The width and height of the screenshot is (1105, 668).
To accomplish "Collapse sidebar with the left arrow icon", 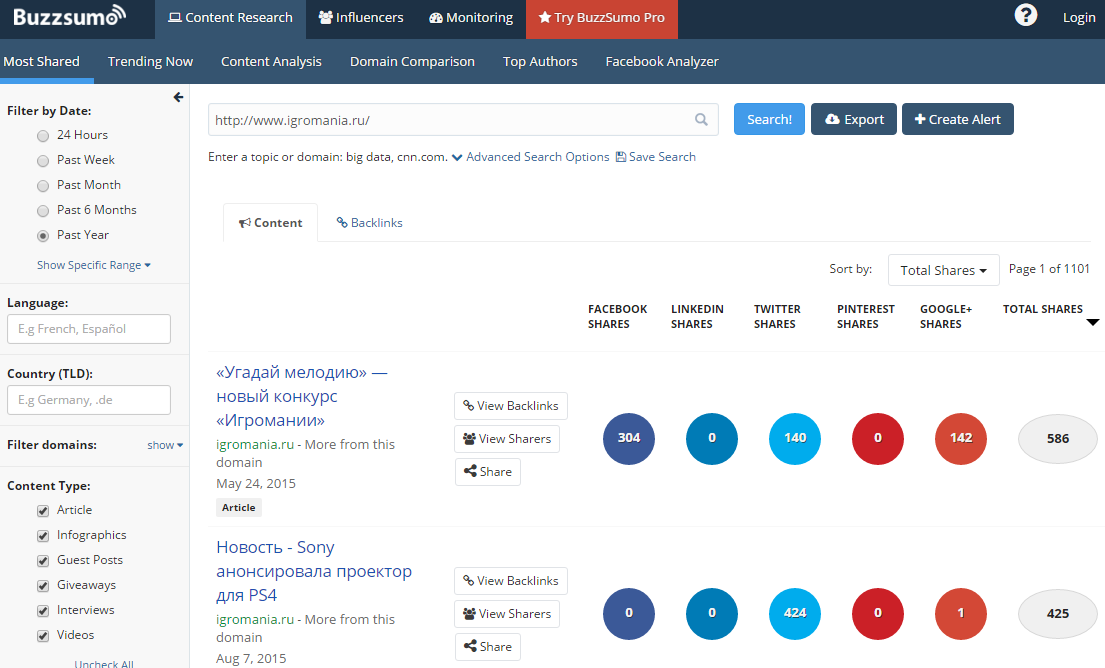I will (178, 97).
